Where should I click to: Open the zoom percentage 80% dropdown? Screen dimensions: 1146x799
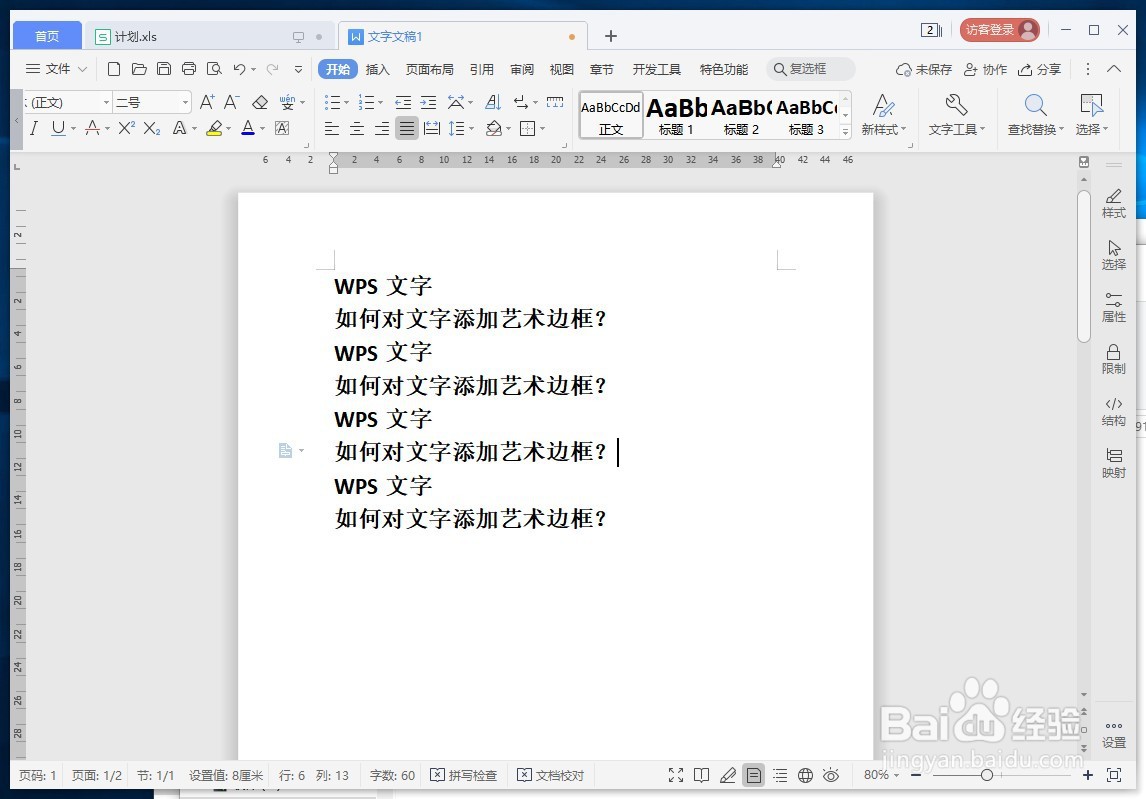point(881,775)
